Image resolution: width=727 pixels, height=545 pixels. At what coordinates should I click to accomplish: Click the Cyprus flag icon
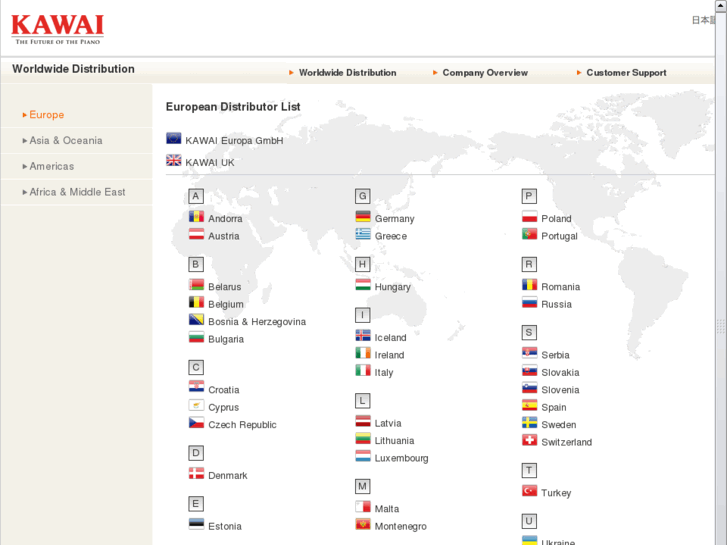pyautogui.click(x=196, y=405)
